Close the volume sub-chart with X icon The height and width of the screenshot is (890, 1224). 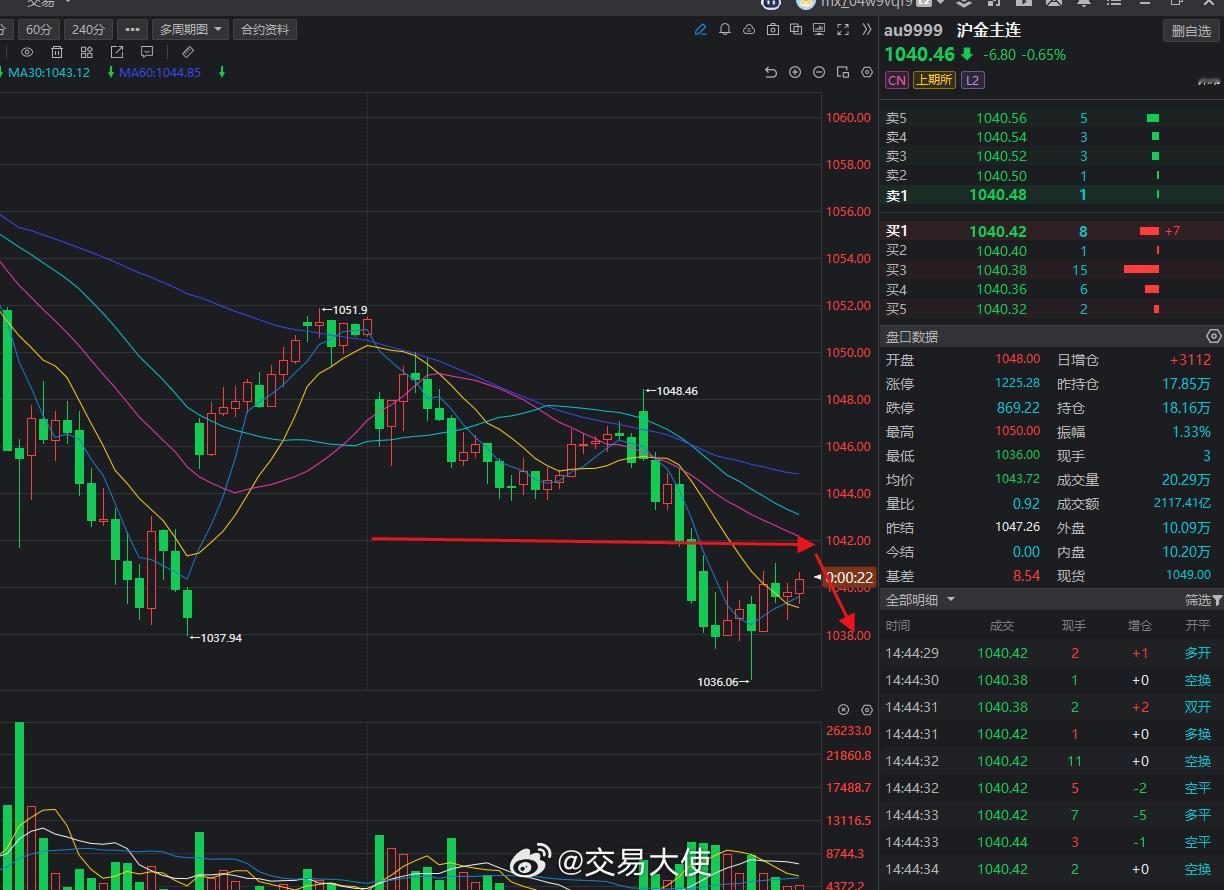[x=843, y=709]
